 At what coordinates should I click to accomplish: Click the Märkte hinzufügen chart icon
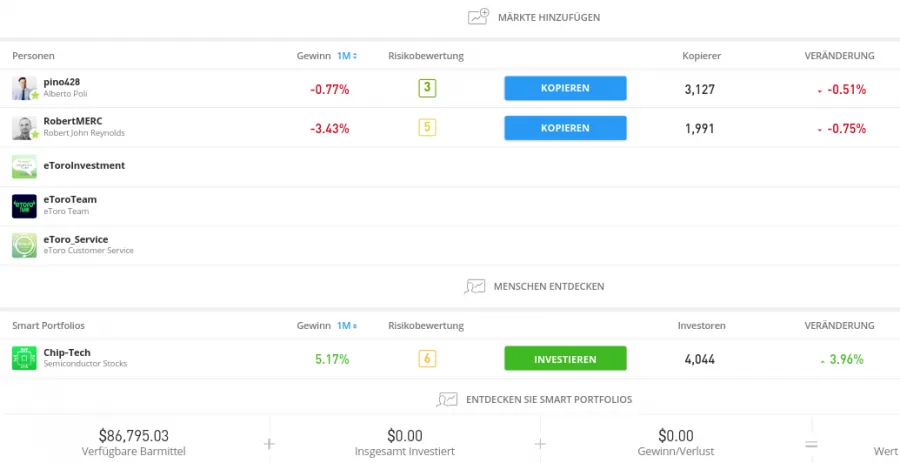(x=478, y=17)
